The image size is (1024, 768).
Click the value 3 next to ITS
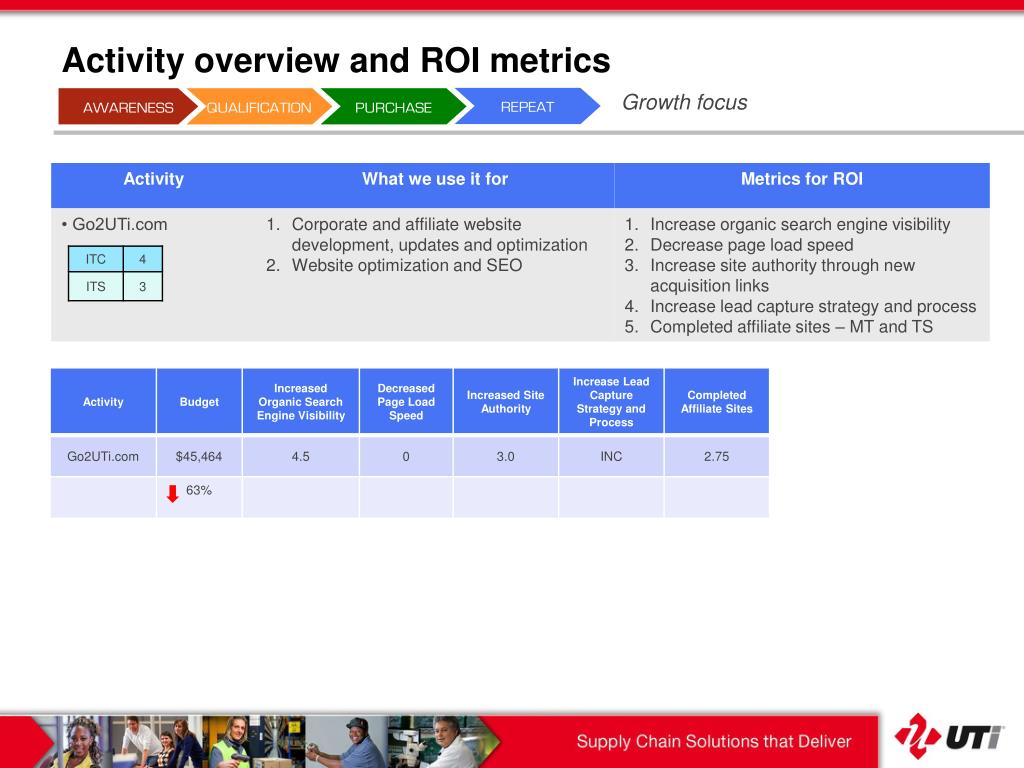(x=142, y=287)
